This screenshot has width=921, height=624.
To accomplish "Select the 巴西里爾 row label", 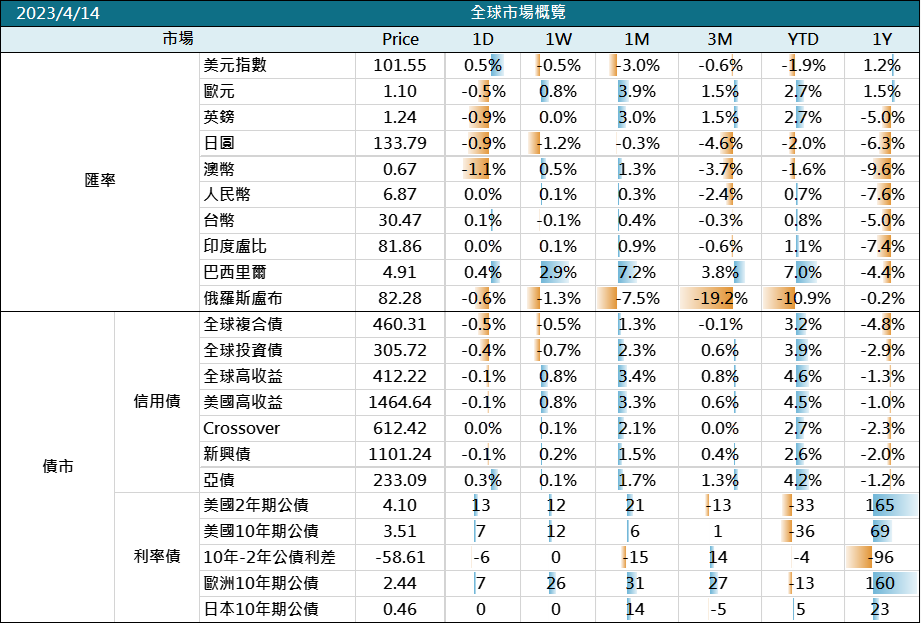I will [x=235, y=272].
